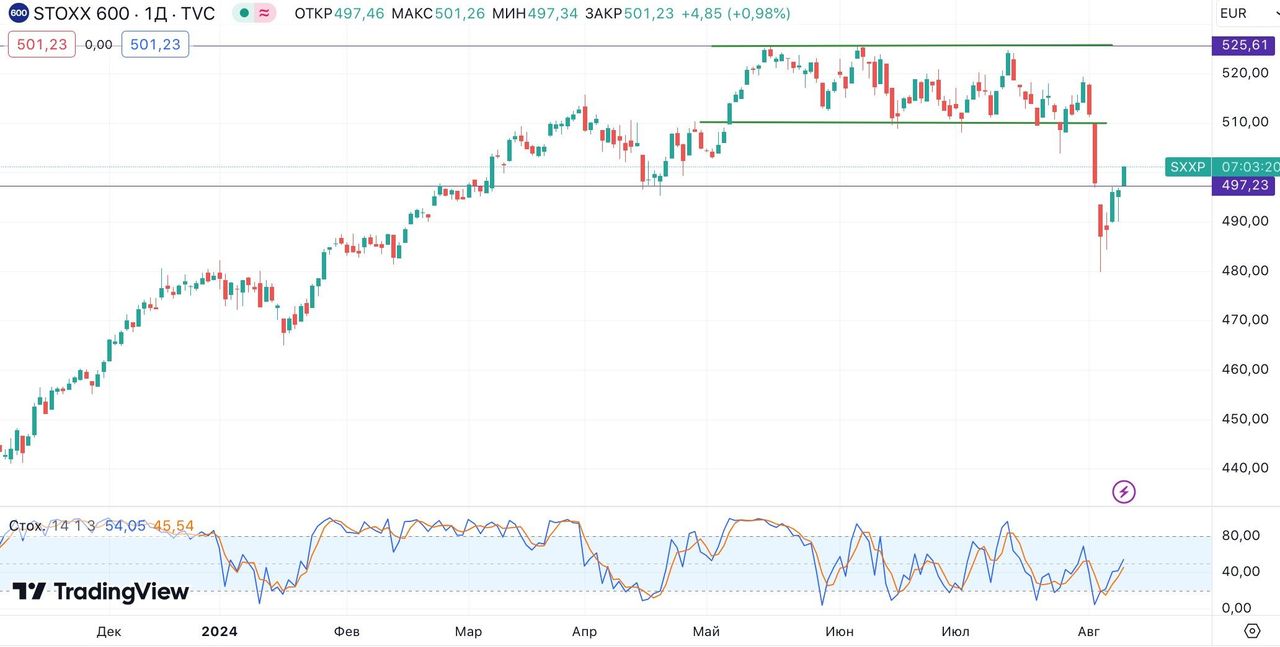Click the blue 501,23 buy price button
The height and width of the screenshot is (647, 1280).
tap(155, 44)
